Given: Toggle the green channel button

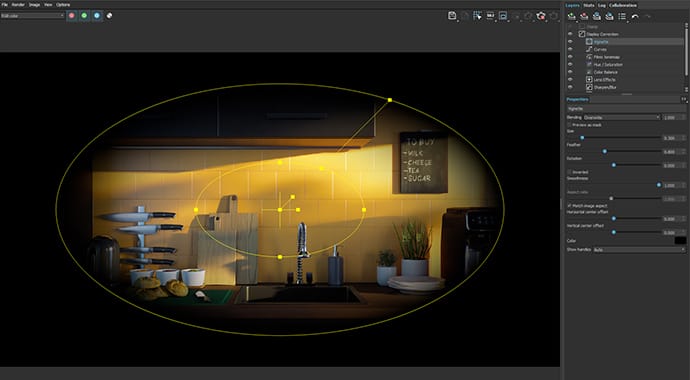Looking at the screenshot, I should coord(84,16).
